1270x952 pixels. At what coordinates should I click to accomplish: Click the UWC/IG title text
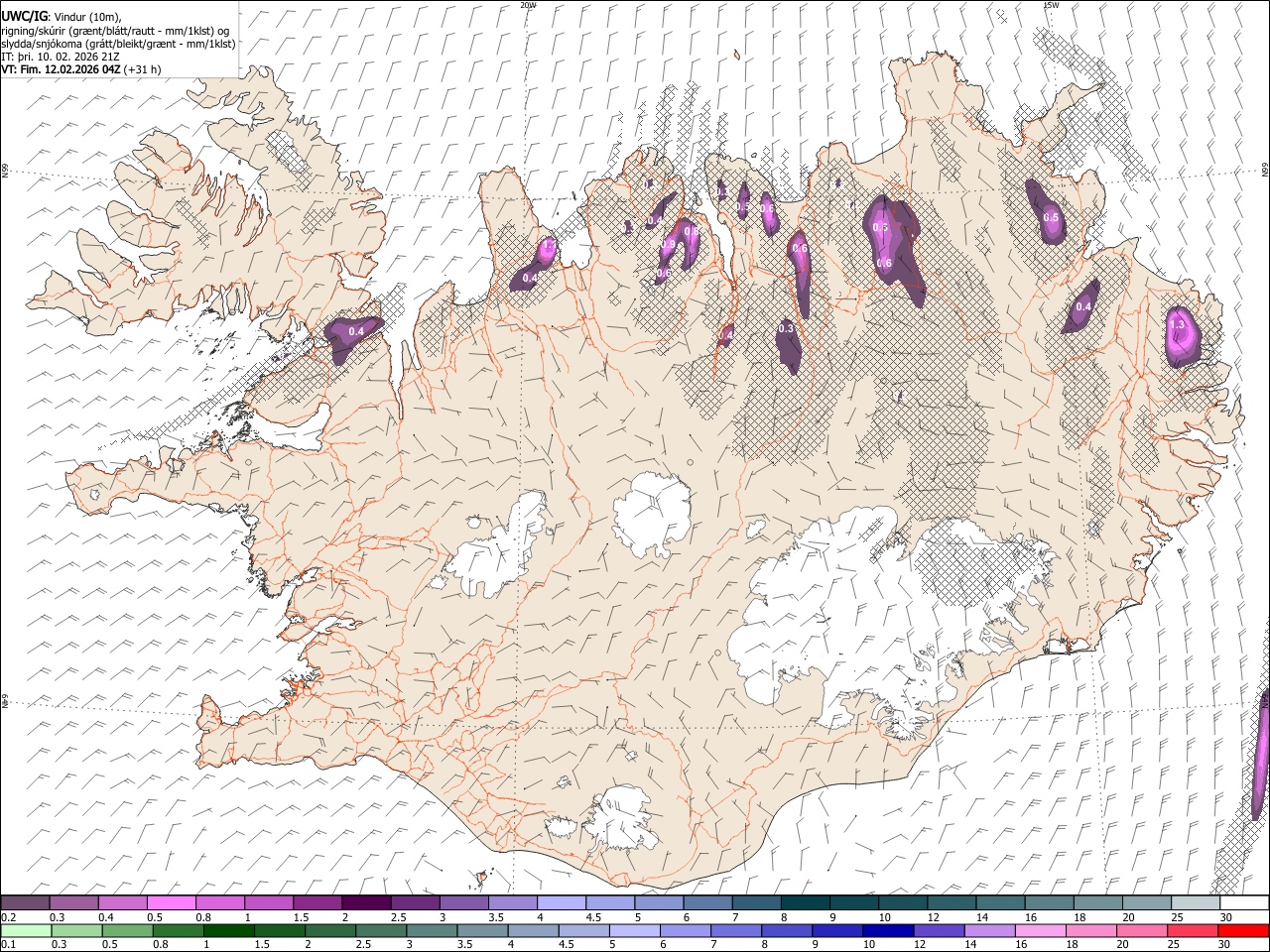pos(24,15)
